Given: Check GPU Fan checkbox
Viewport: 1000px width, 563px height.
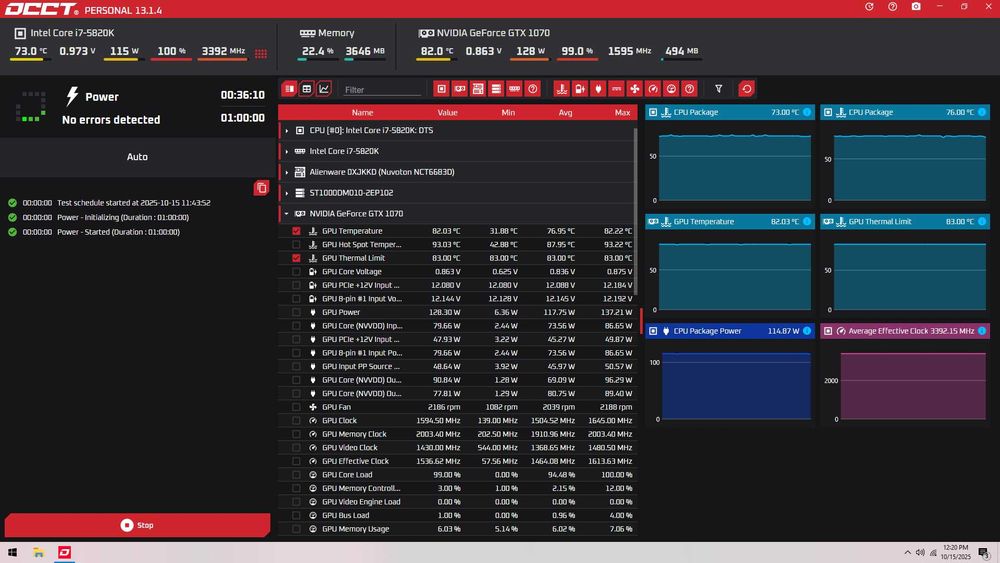Looking at the screenshot, I should 296,407.
